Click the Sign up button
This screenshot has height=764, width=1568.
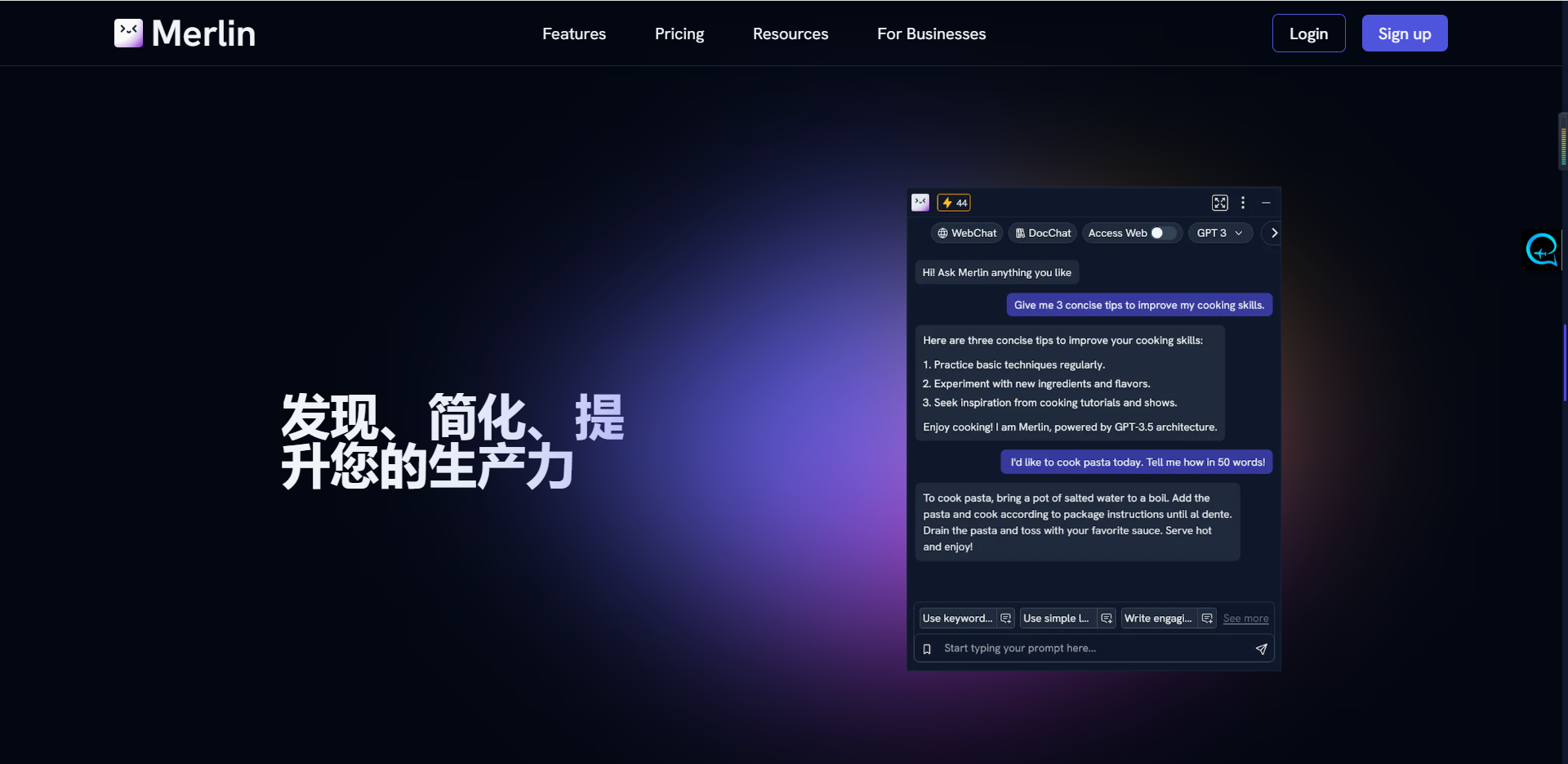(x=1404, y=33)
